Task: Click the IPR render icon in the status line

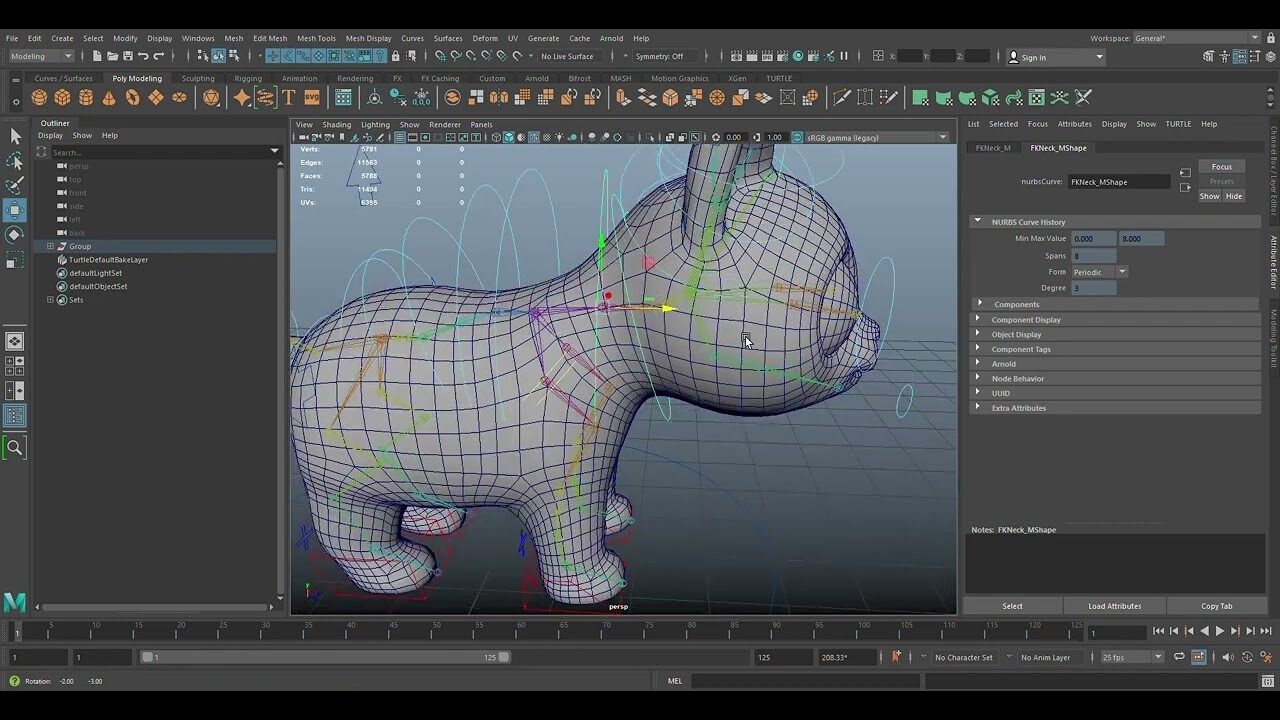Action: 766,56
